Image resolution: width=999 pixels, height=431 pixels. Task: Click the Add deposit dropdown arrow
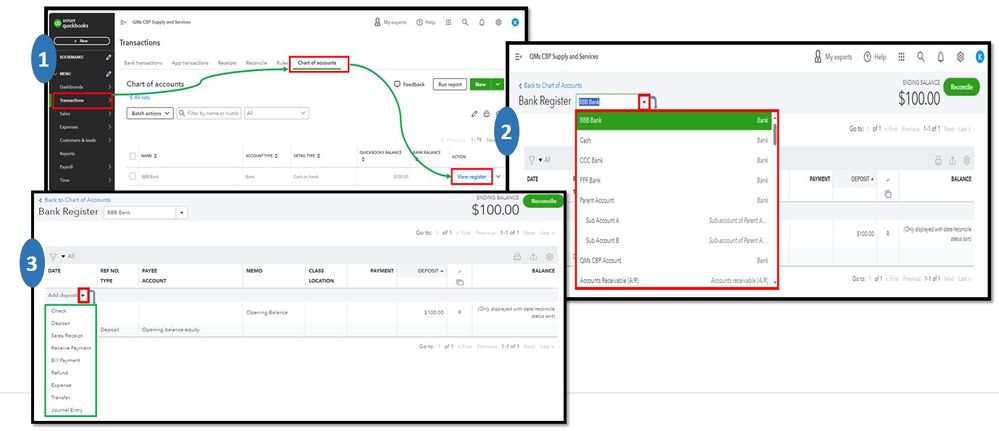click(x=83, y=295)
